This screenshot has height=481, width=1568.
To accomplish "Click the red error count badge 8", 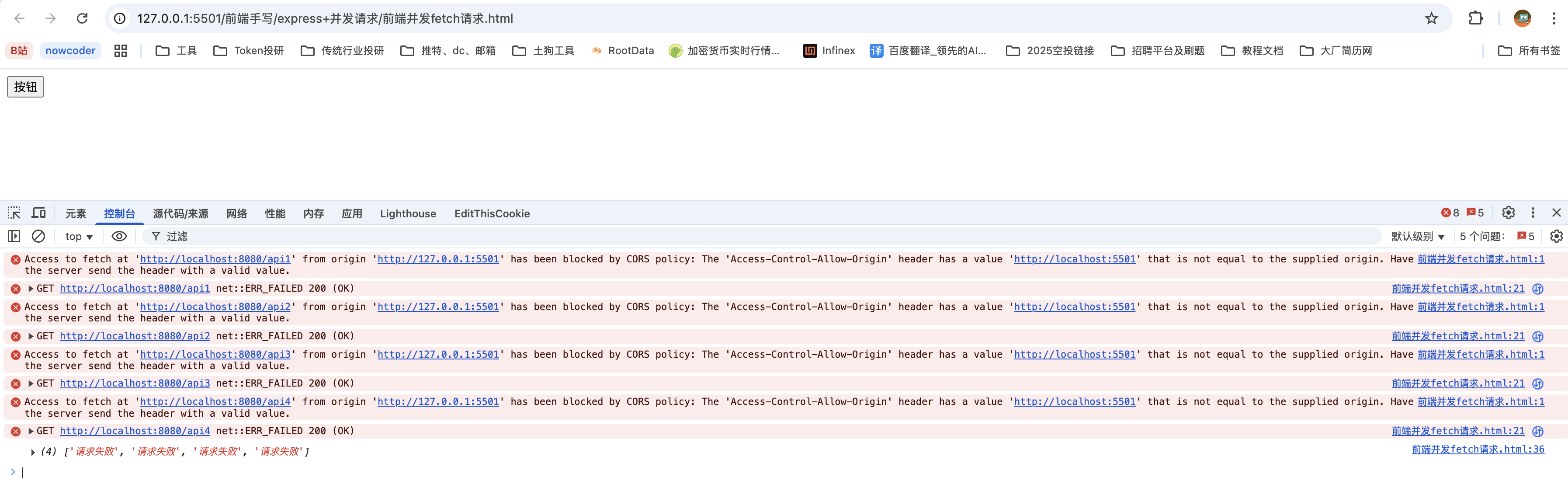I will click(1450, 213).
